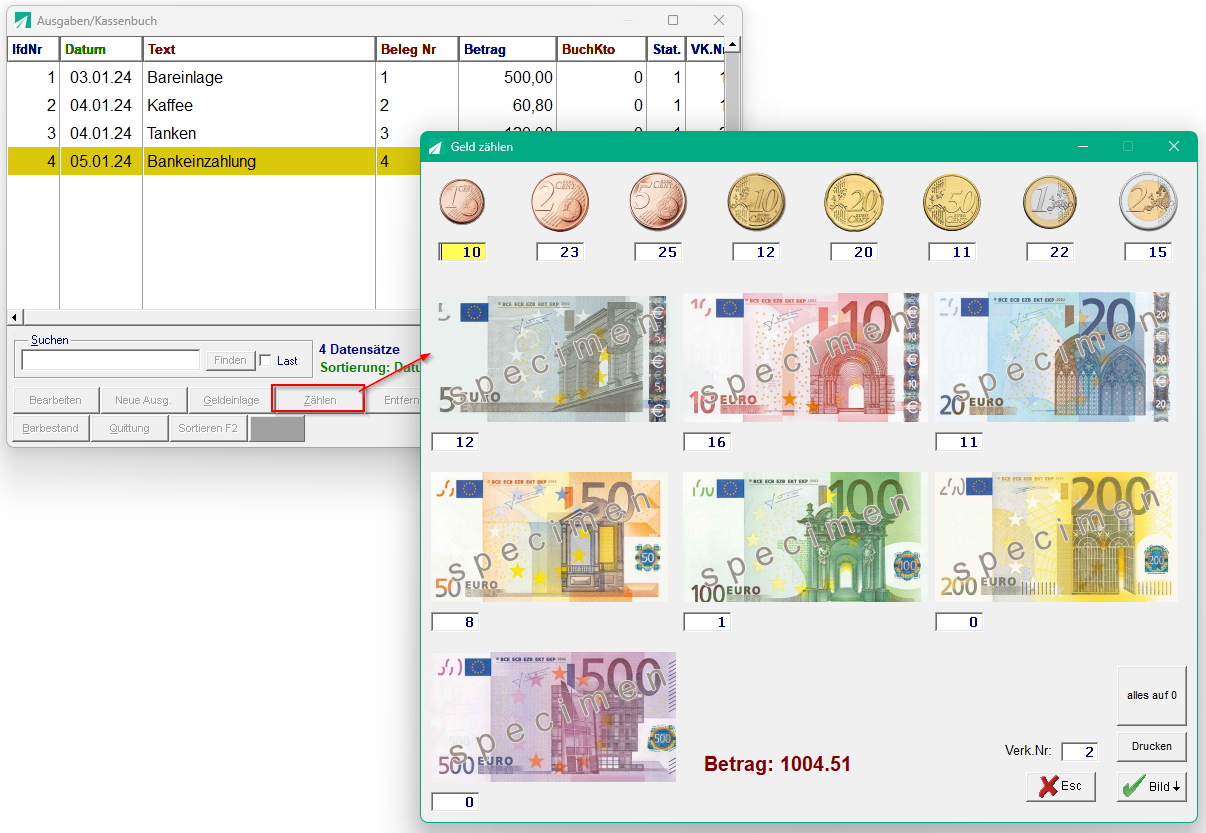Focus the 1 euro count field showing 22
1206x833 pixels.
[1050, 252]
